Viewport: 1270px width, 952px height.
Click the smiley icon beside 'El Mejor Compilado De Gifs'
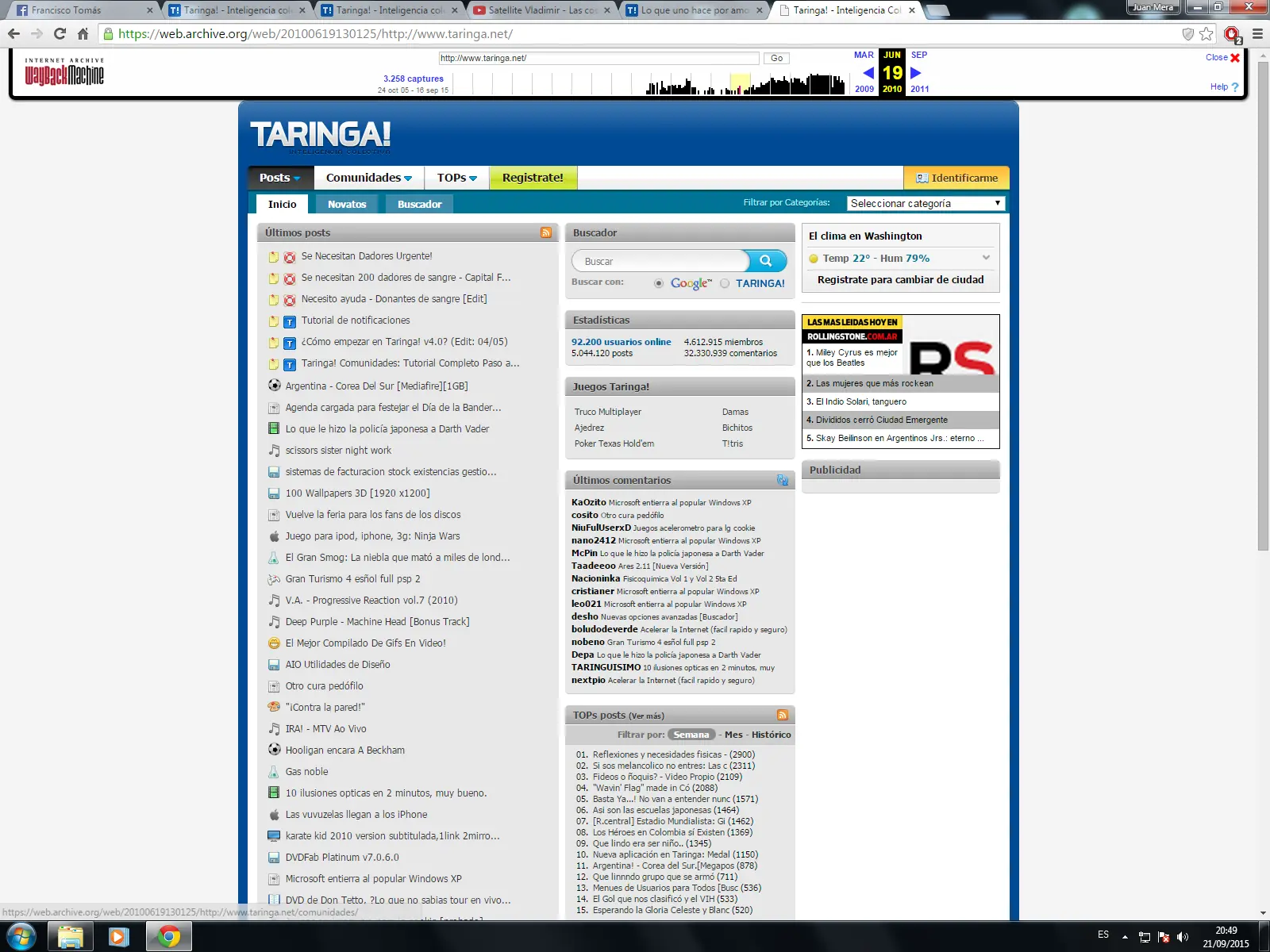coord(274,643)
